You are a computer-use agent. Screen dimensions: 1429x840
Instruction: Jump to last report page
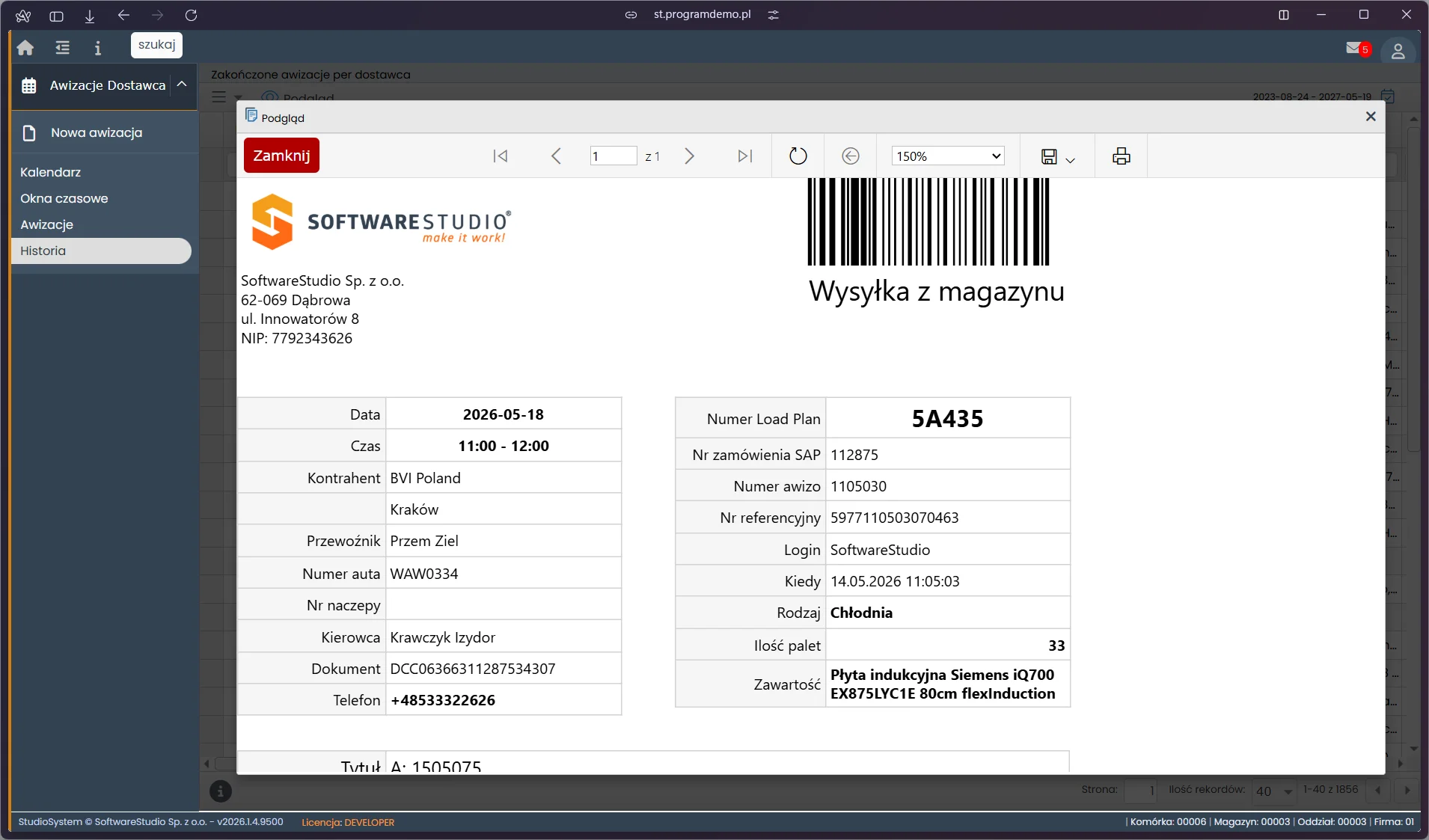(x=744, y=156)
